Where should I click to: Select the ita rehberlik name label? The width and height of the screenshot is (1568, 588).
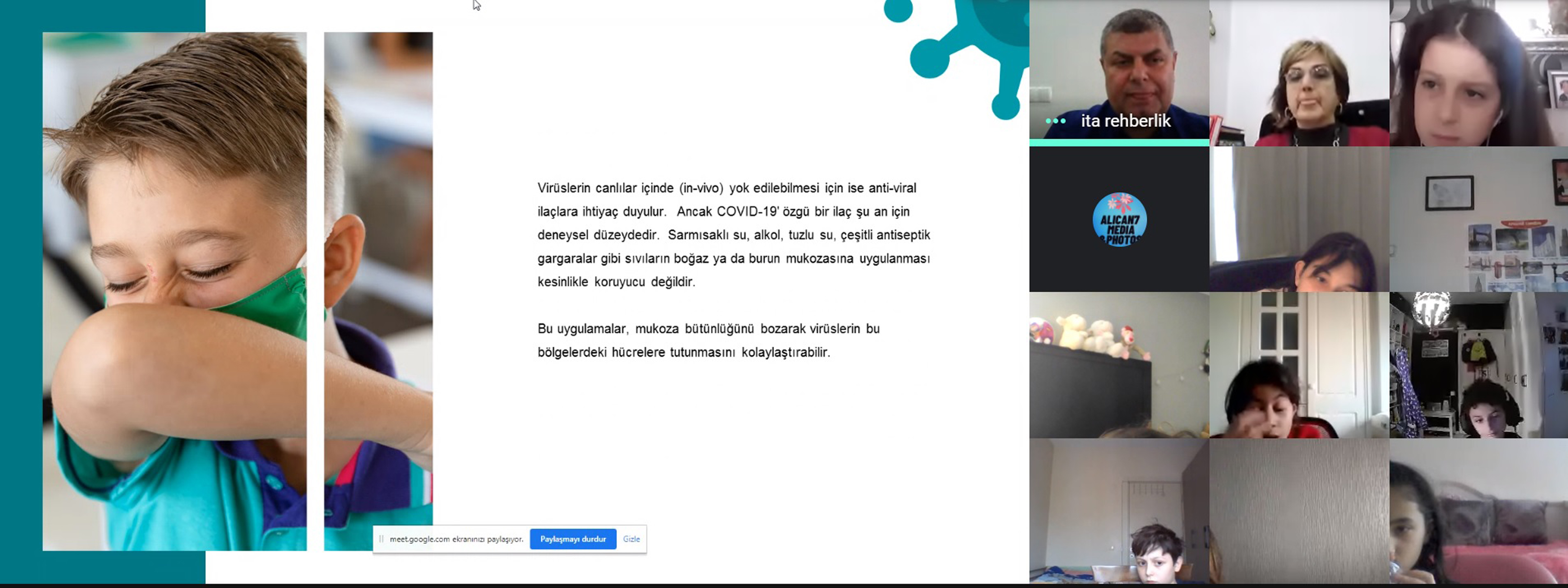click(x=1126, y=121)
